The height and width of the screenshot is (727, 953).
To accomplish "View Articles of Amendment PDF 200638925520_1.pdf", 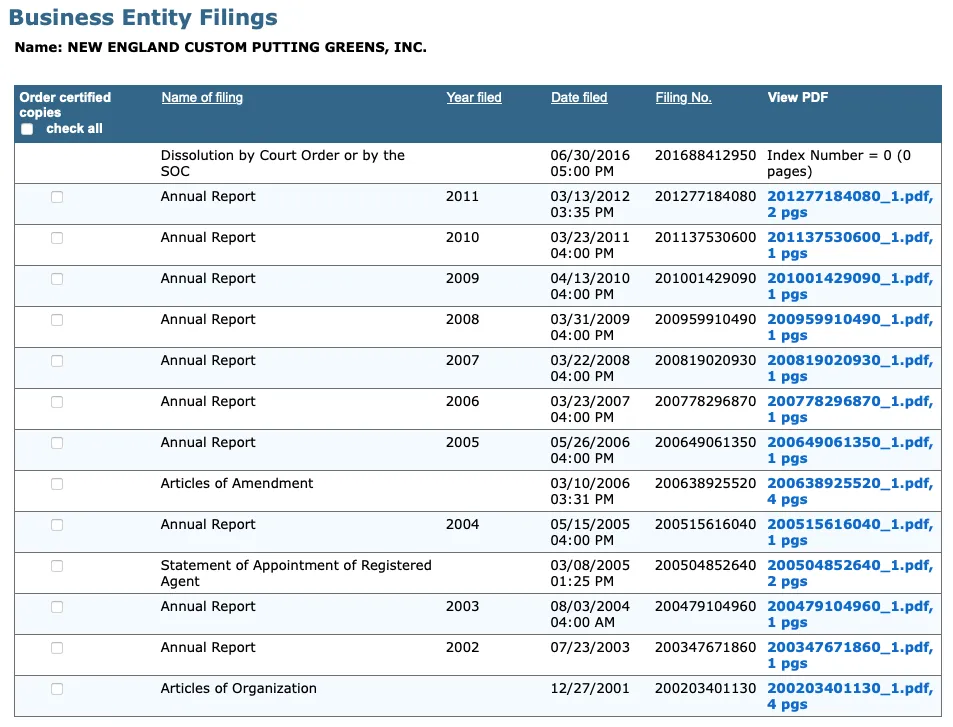I will (x=849, y=483).
